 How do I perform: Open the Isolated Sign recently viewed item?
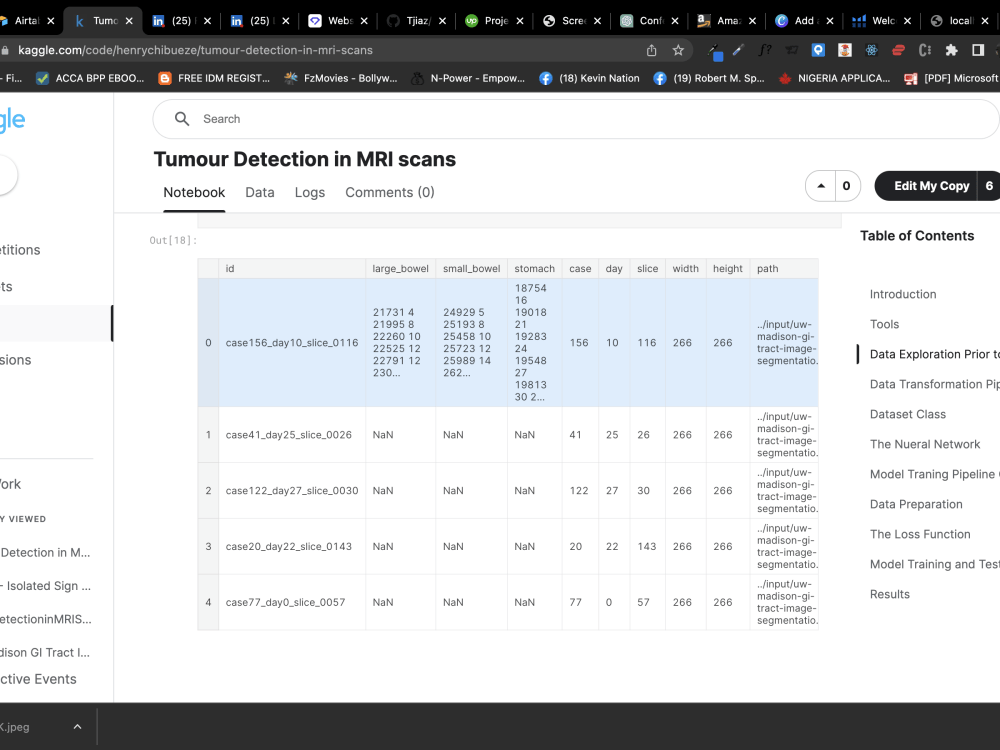click(x=46, y=585)
